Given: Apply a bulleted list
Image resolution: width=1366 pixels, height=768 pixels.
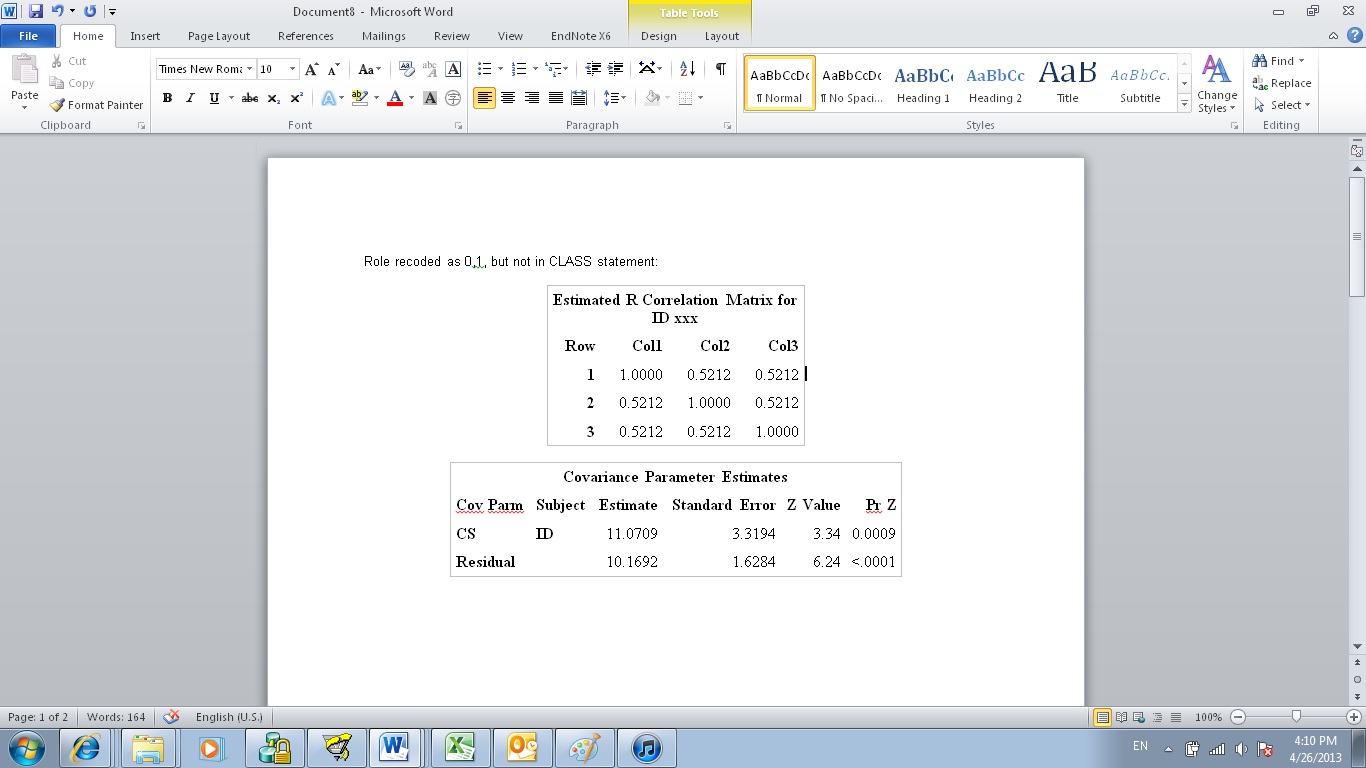Looking at the screenshot, I should (485, 67).
